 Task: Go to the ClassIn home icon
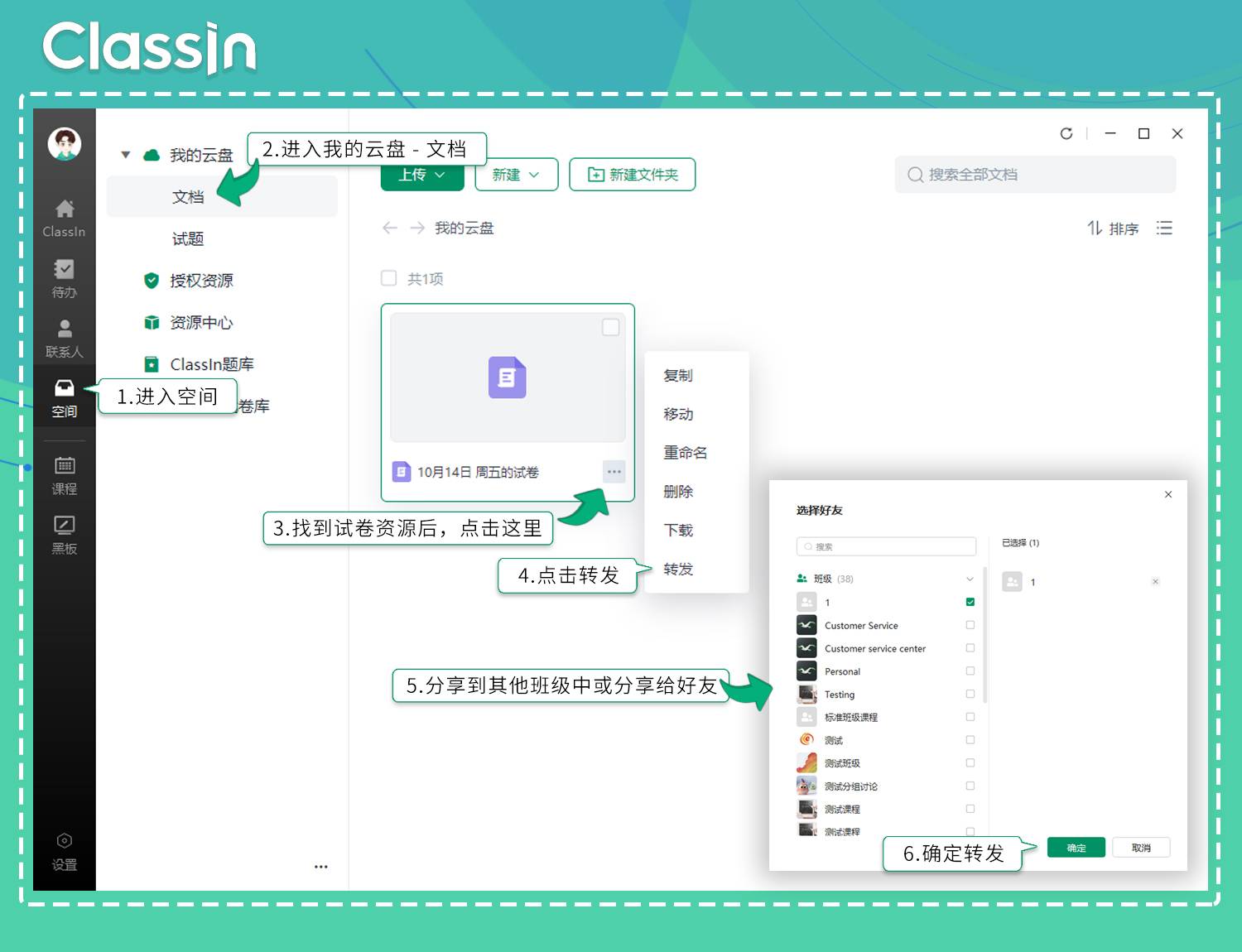click(x=65, y=209)
